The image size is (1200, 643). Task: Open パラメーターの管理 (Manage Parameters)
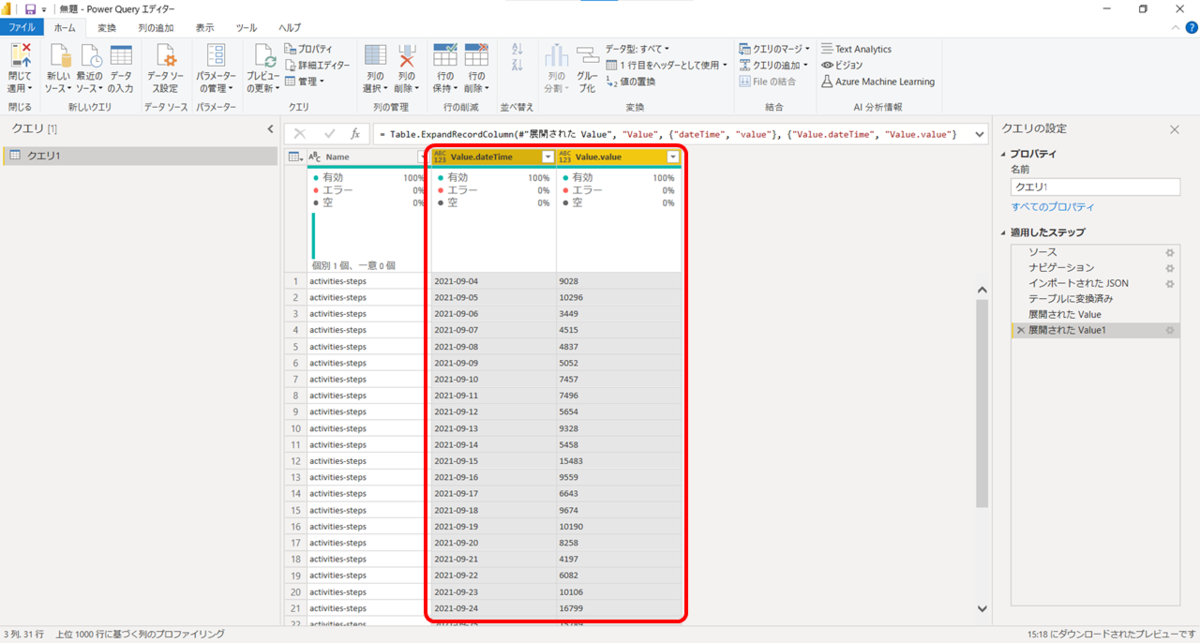(x=216, y=69)
